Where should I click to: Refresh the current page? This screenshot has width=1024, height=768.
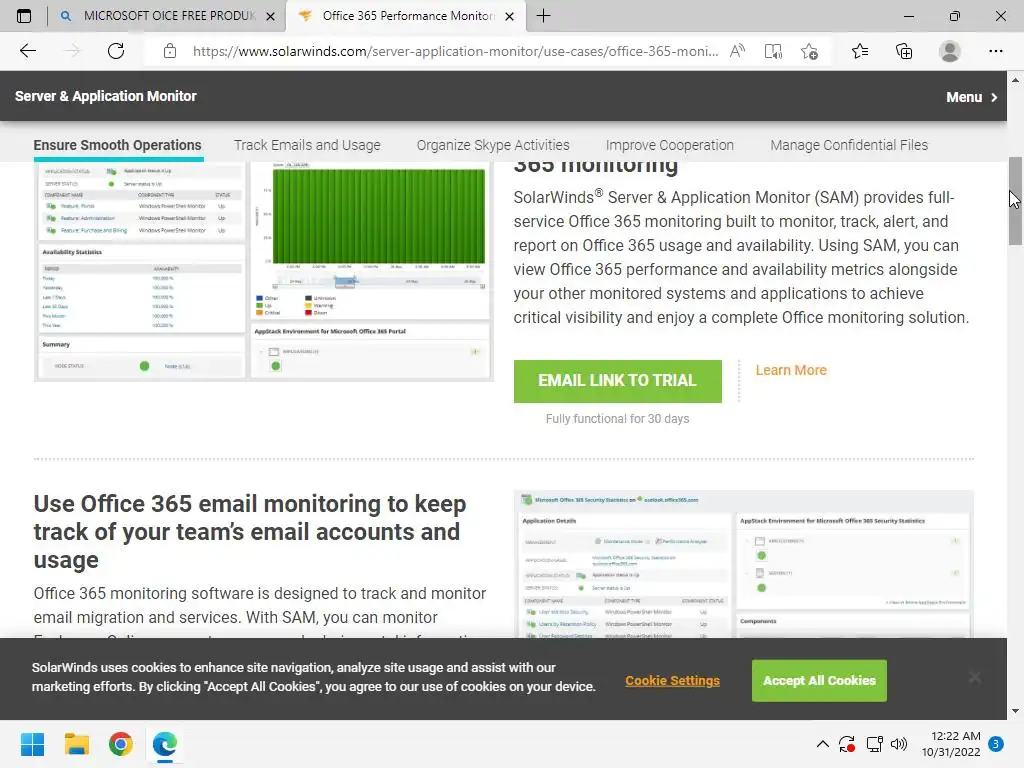pos(116,51)
